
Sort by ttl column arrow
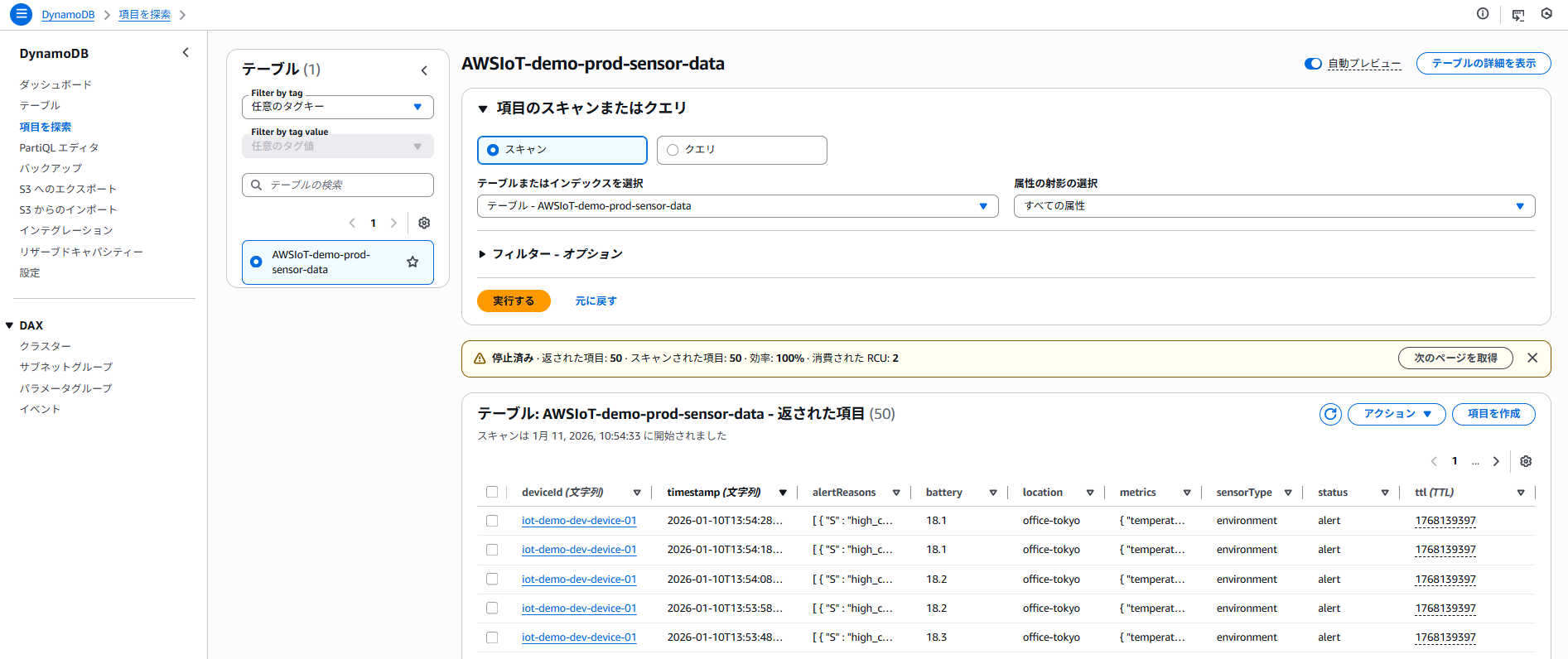coord(1521,493)
